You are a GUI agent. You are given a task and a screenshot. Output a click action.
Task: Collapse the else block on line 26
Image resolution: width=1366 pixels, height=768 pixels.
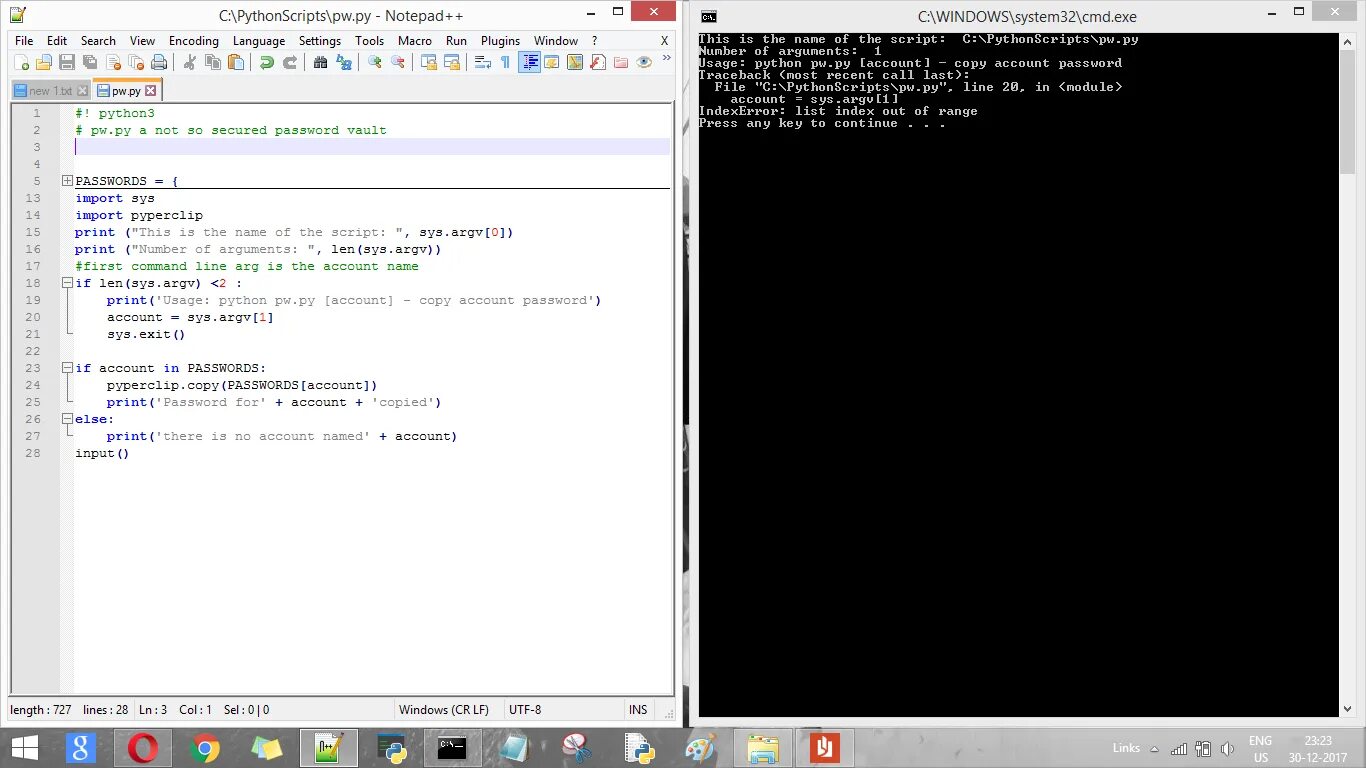click(67, 419)
